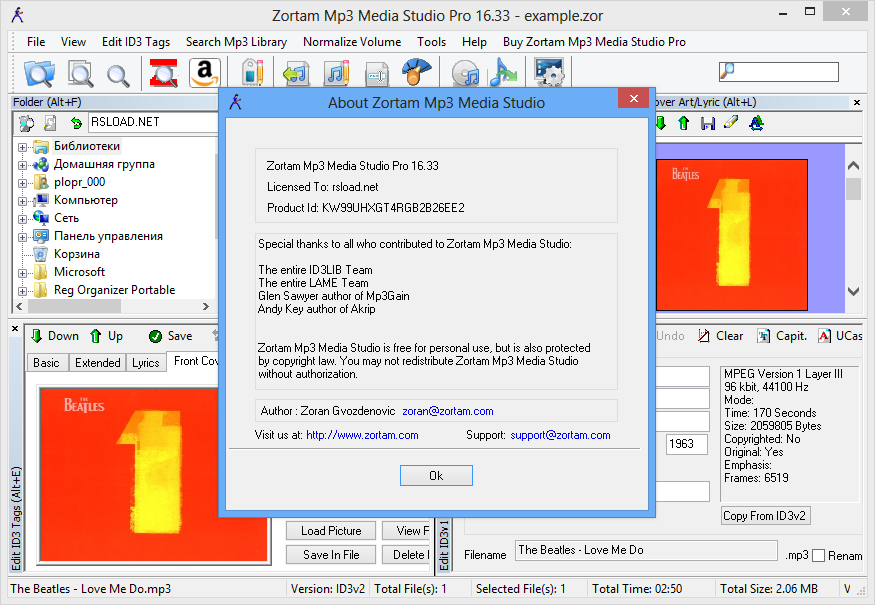
Task: Open the monitor with gear settings icon
Action: tap(550, 73)
